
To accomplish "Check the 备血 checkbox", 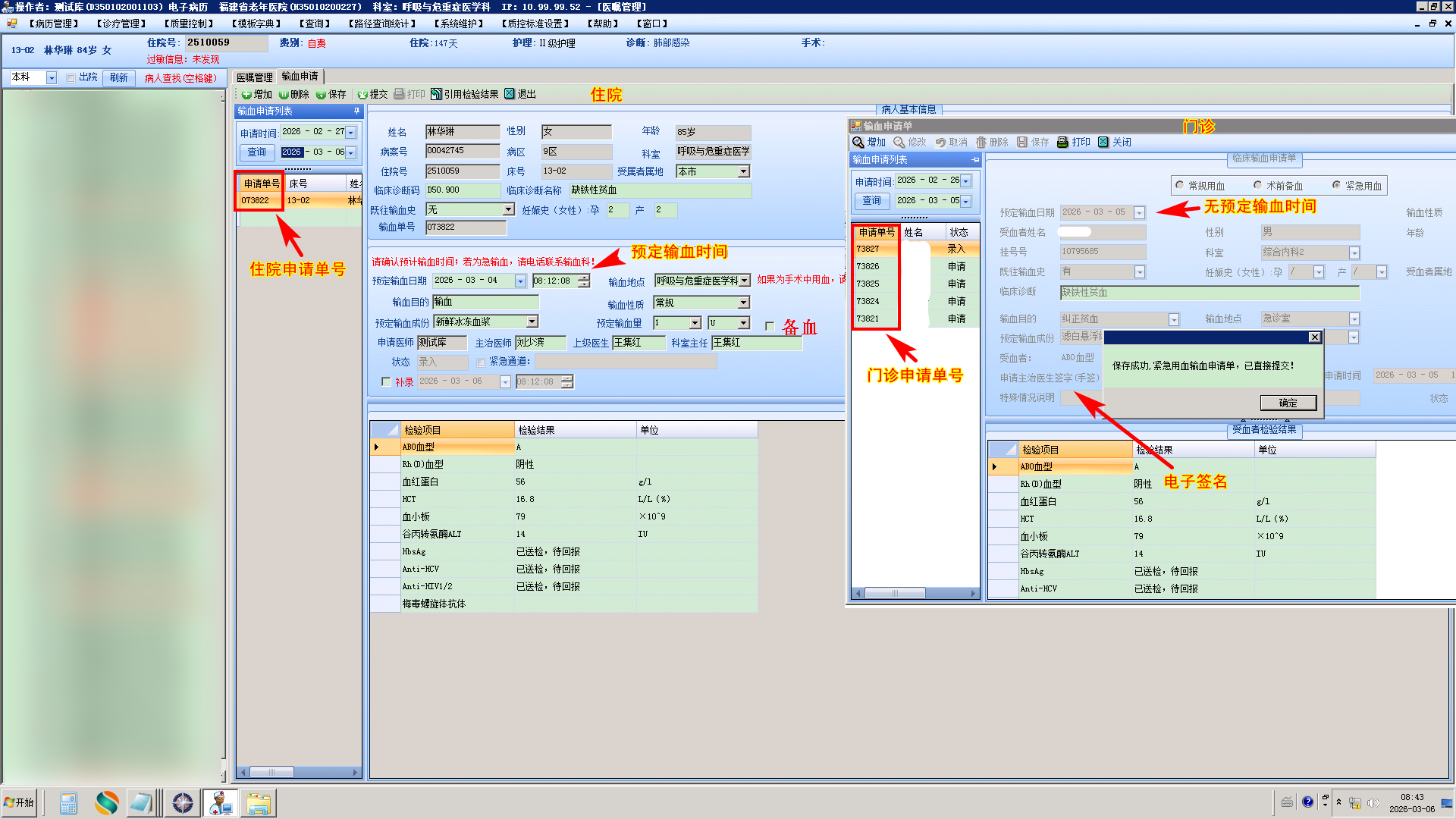I will click(x=770, y=326).
